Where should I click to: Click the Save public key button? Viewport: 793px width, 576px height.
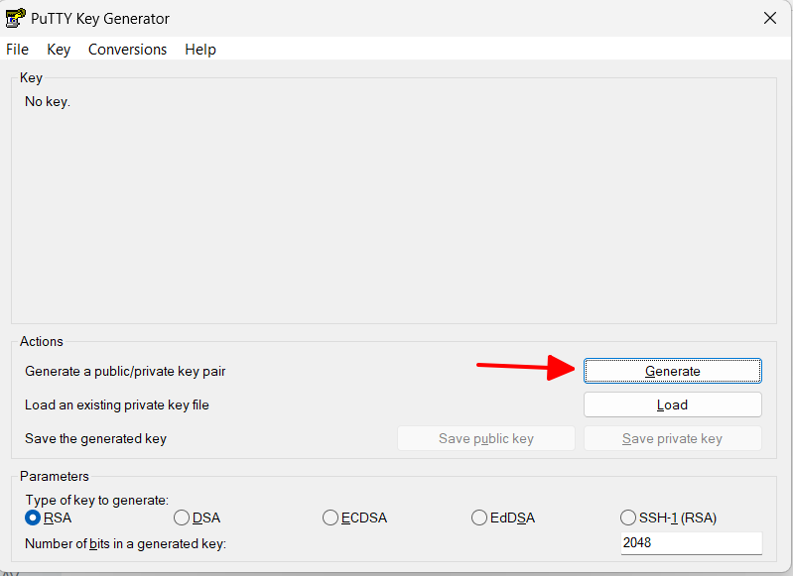point(486,439)
